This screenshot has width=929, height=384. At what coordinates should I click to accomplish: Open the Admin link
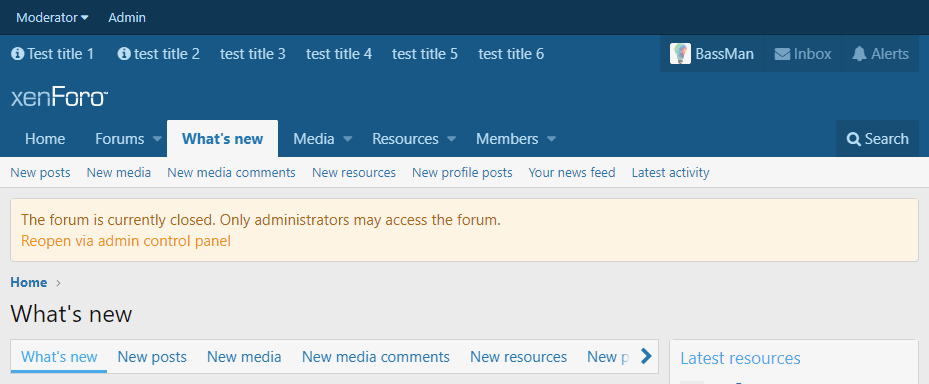(127, 18)
